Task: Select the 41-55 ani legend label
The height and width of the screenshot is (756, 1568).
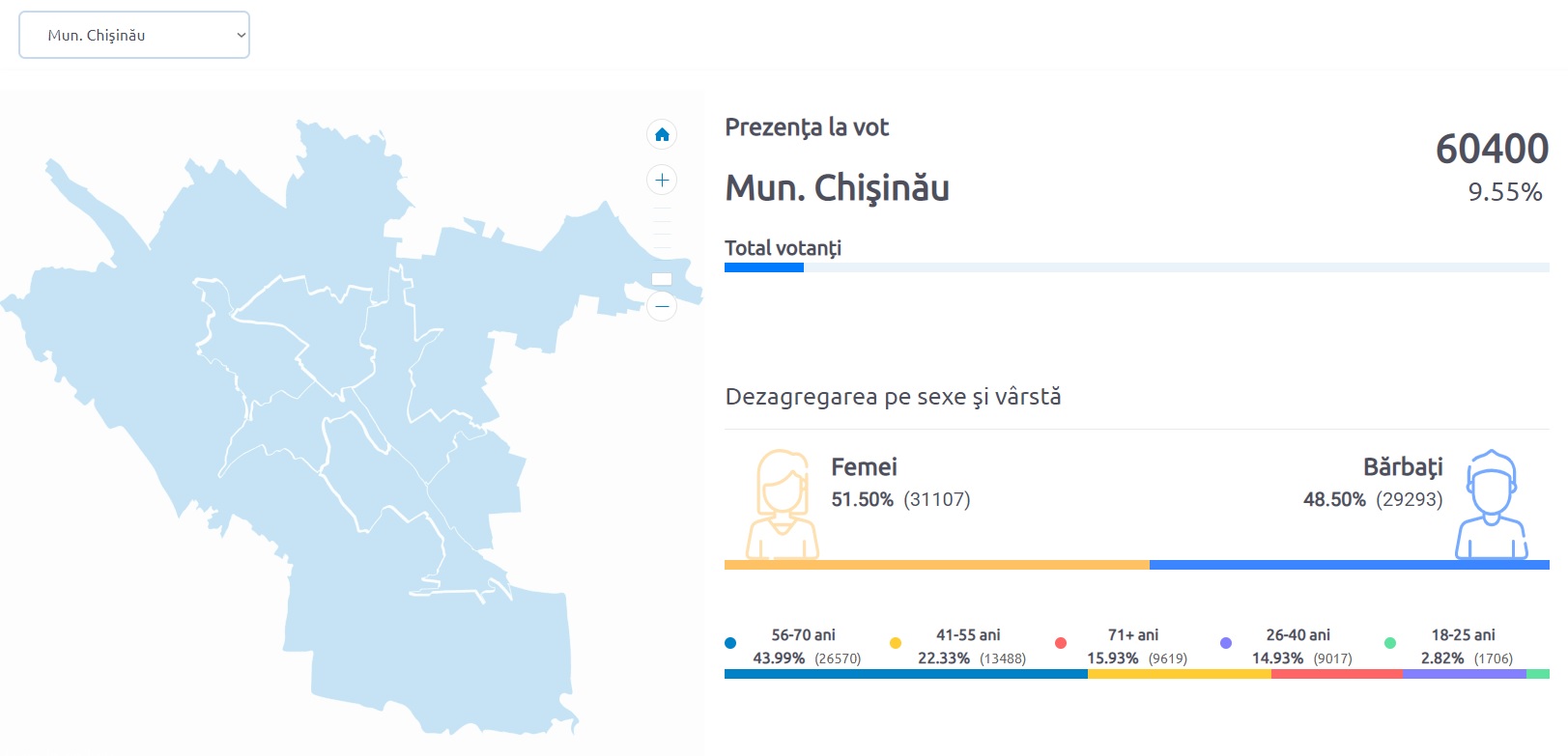Action: point(968,635)
